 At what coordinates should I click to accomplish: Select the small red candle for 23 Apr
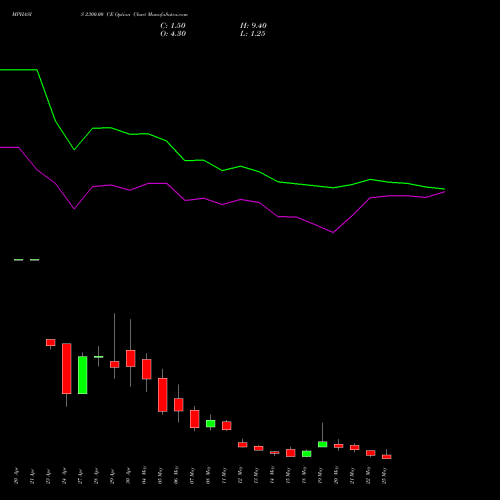click(51, 342)
